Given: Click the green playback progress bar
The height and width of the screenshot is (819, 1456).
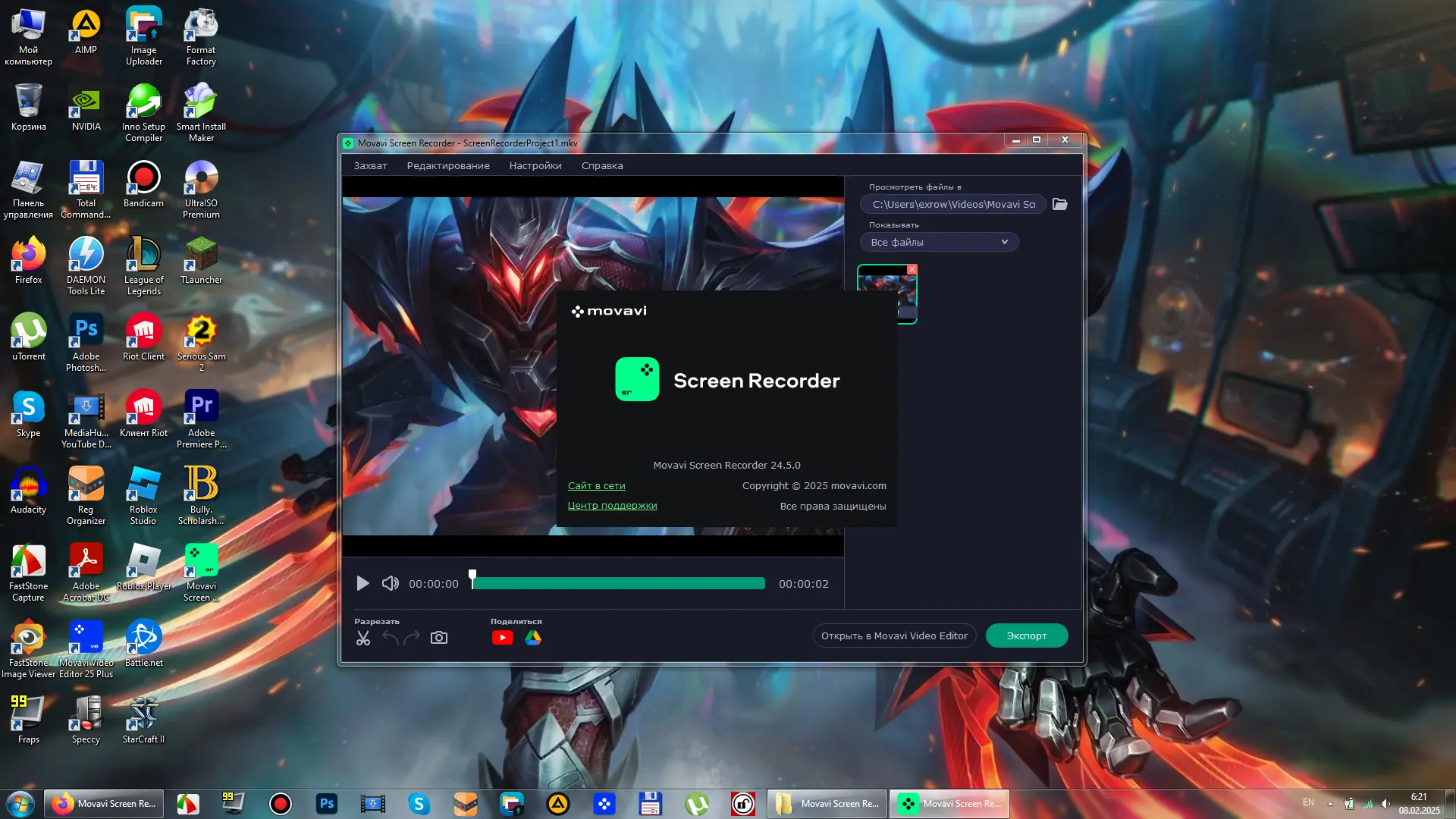Looking at the screenshot, I should click(x=618, y=583).
